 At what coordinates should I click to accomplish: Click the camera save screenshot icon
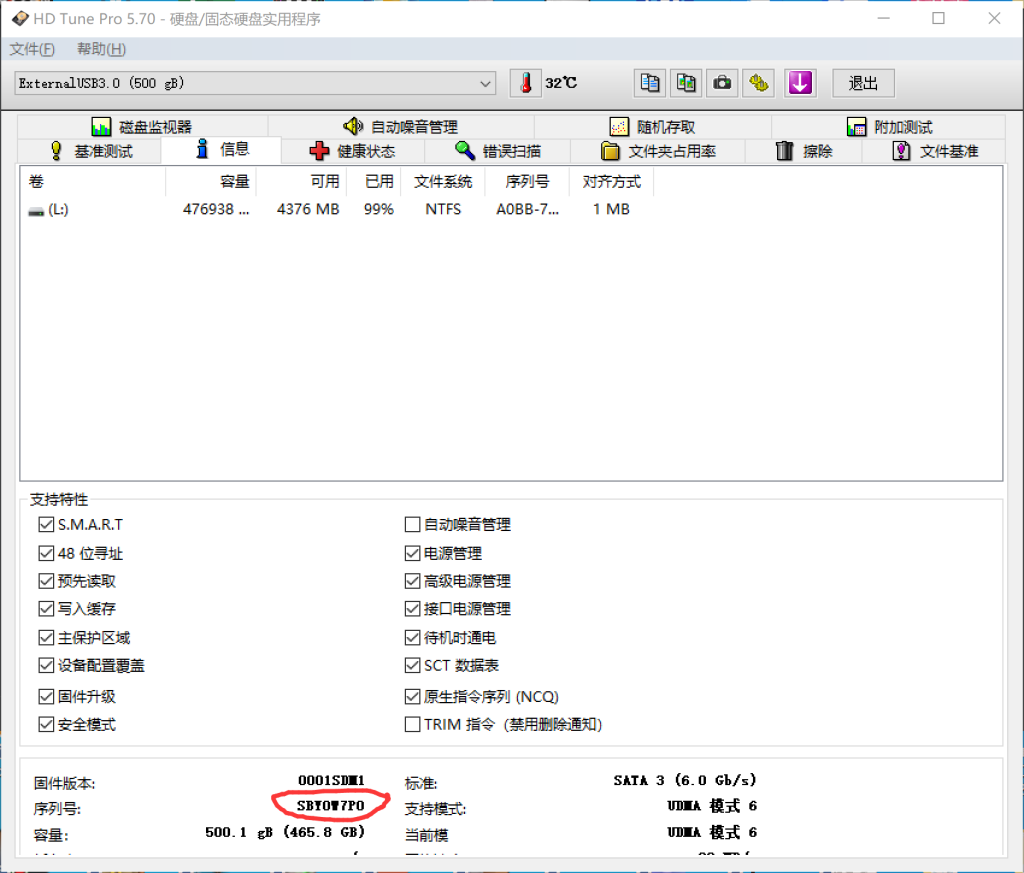click(x=722, y=83)
